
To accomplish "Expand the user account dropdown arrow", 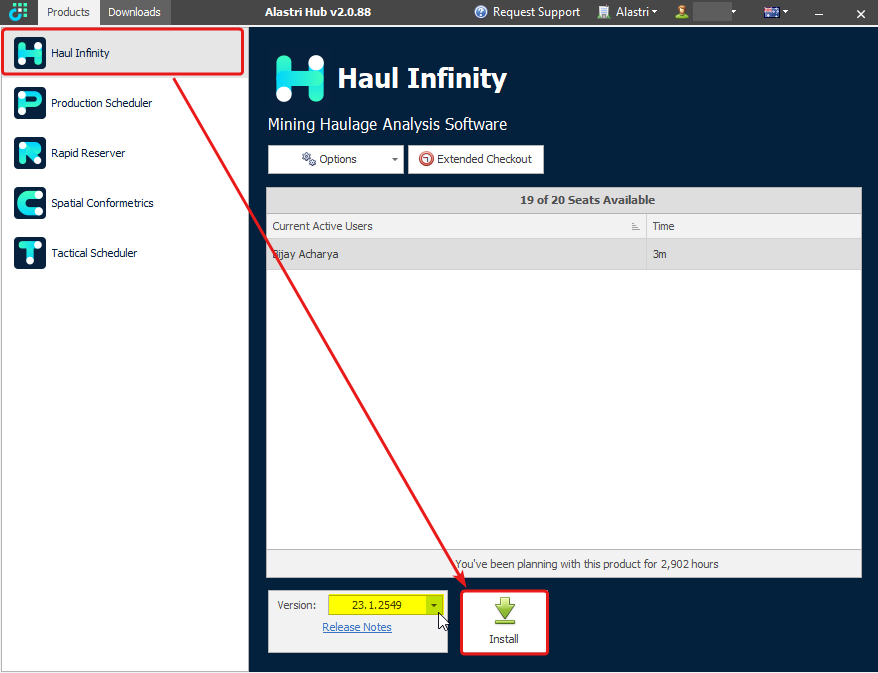I will coord(734,12).
